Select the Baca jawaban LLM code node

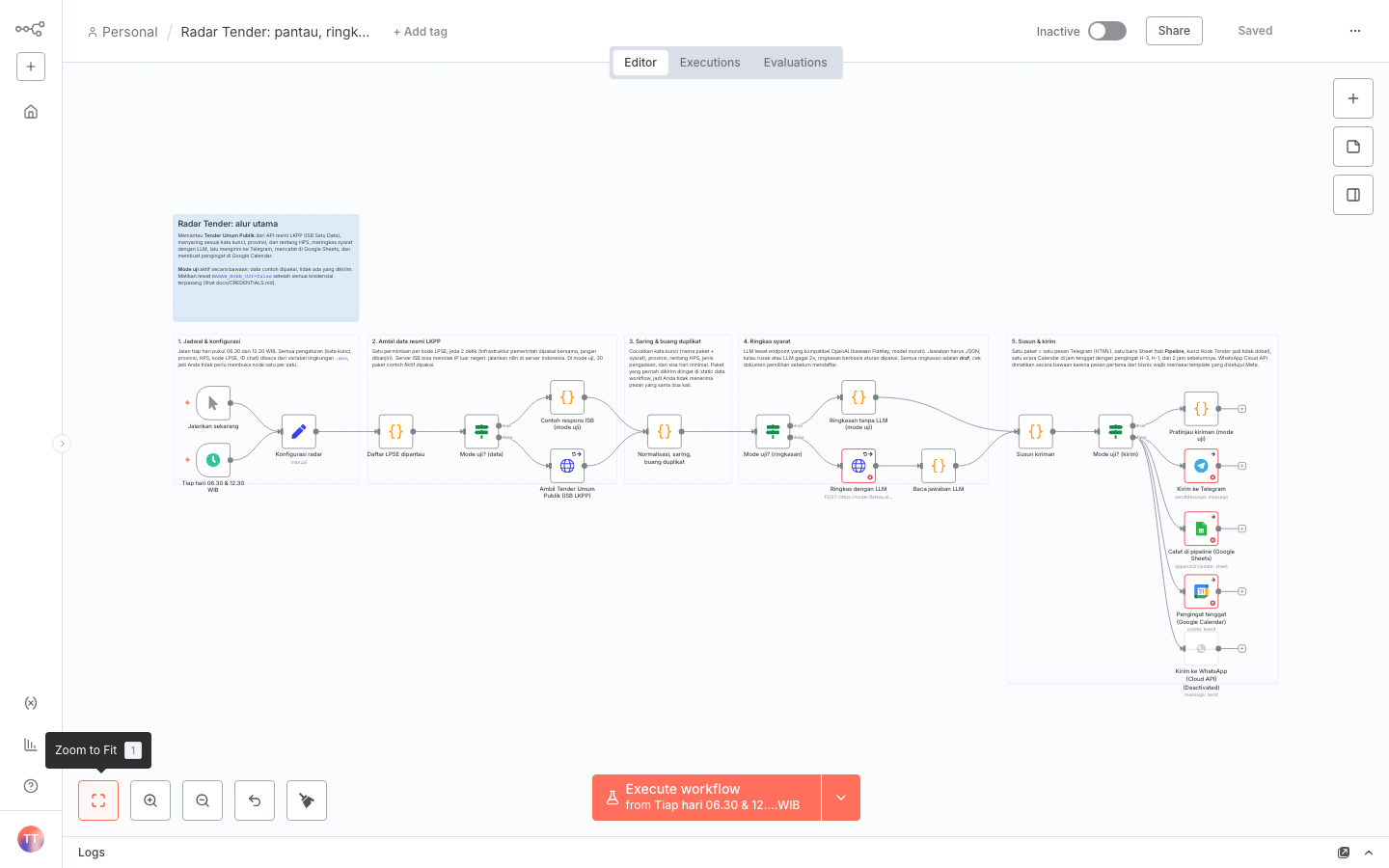point(939,466)
